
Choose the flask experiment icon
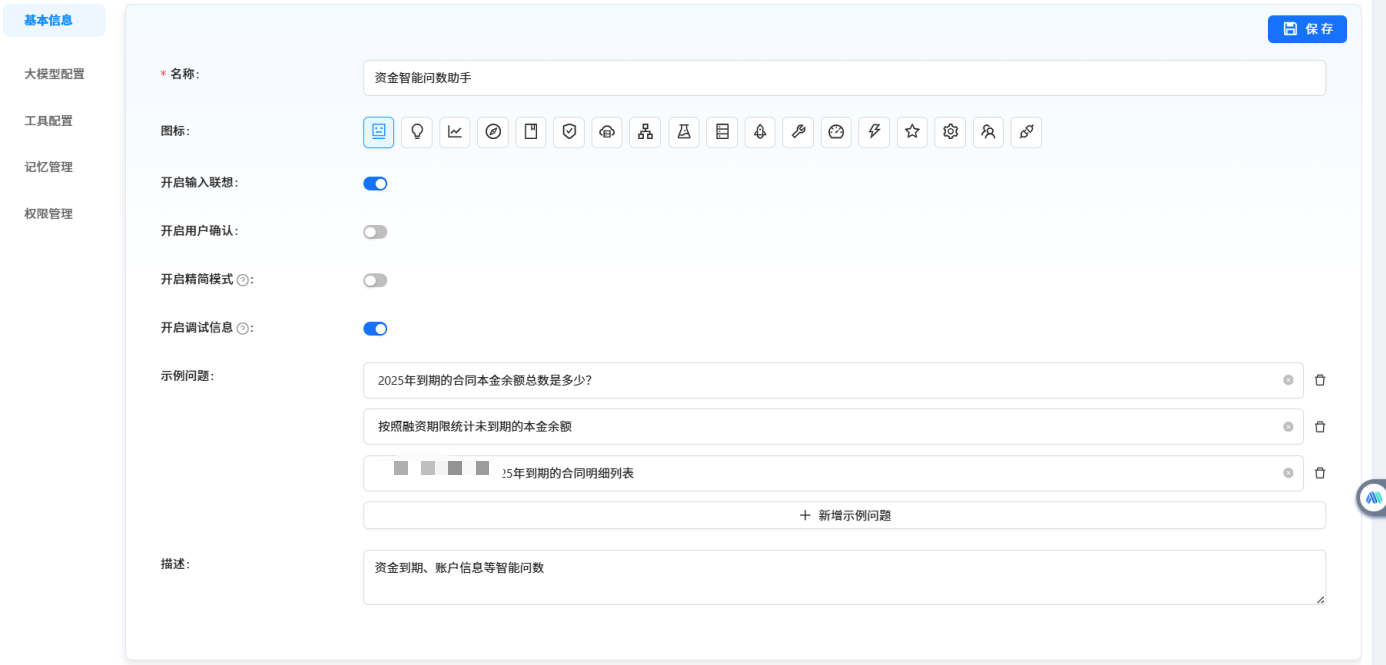684,132
